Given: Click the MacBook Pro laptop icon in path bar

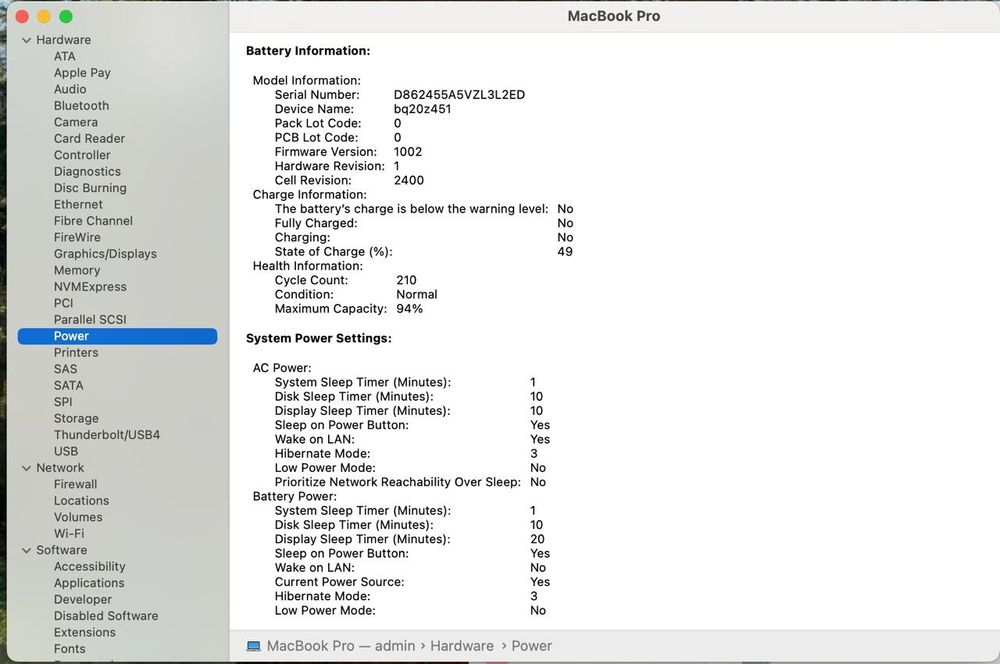Looking at the screenshot, I should (x=253, y=646).
